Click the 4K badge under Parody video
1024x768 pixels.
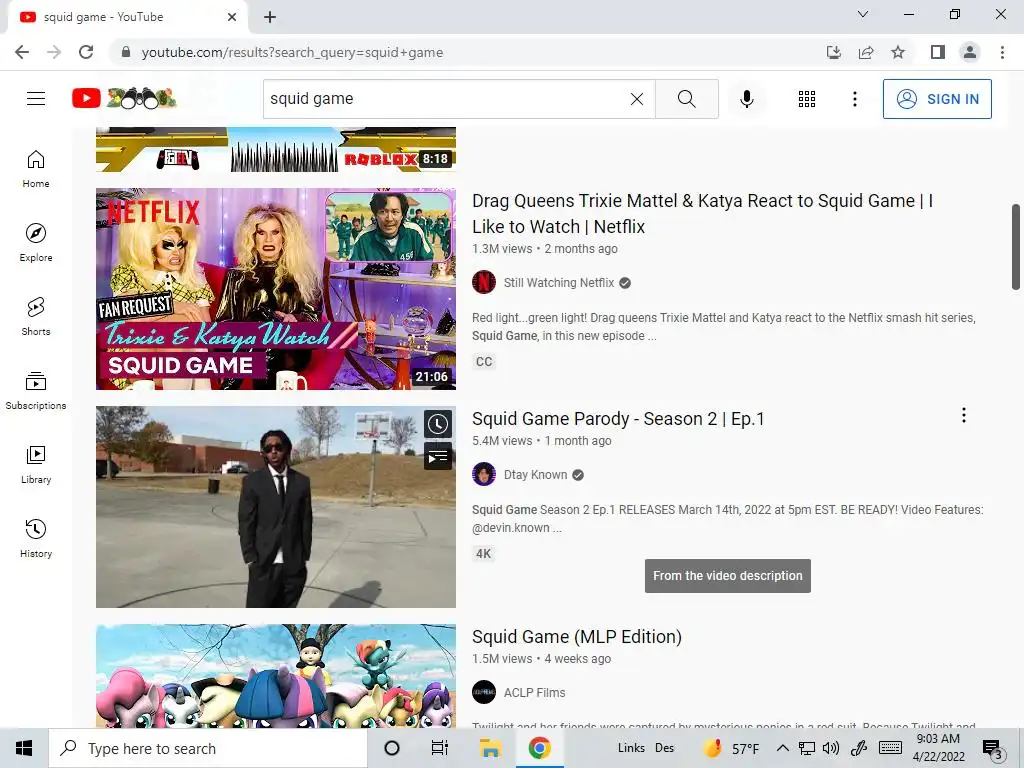pos(483,554)
